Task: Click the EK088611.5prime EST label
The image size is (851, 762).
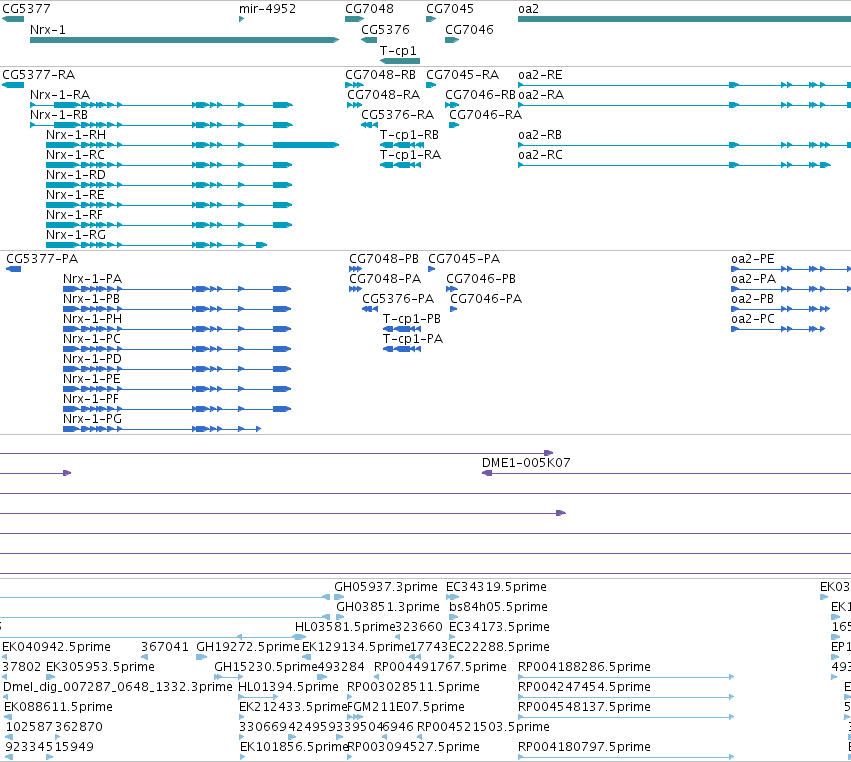Action: click(x=59, y=707)
